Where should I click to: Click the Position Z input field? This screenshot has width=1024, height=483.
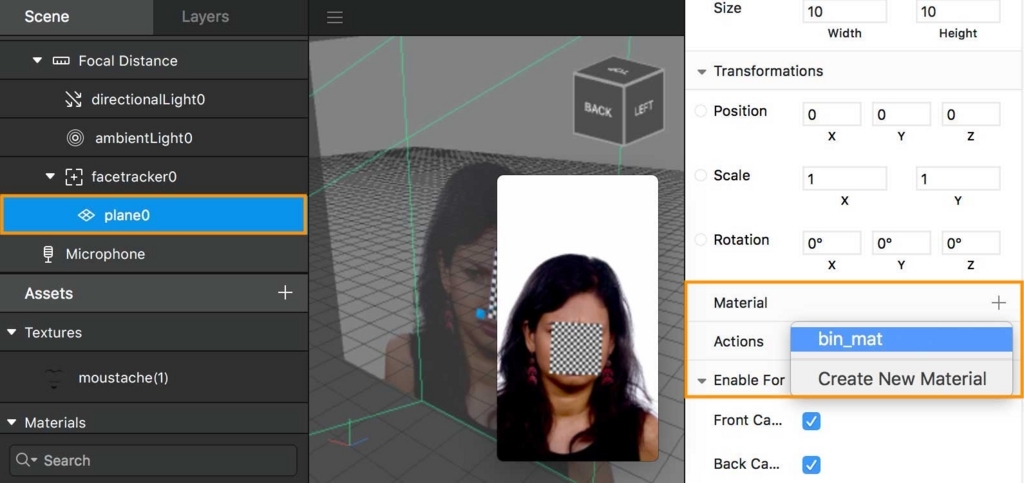coord(970,114)
